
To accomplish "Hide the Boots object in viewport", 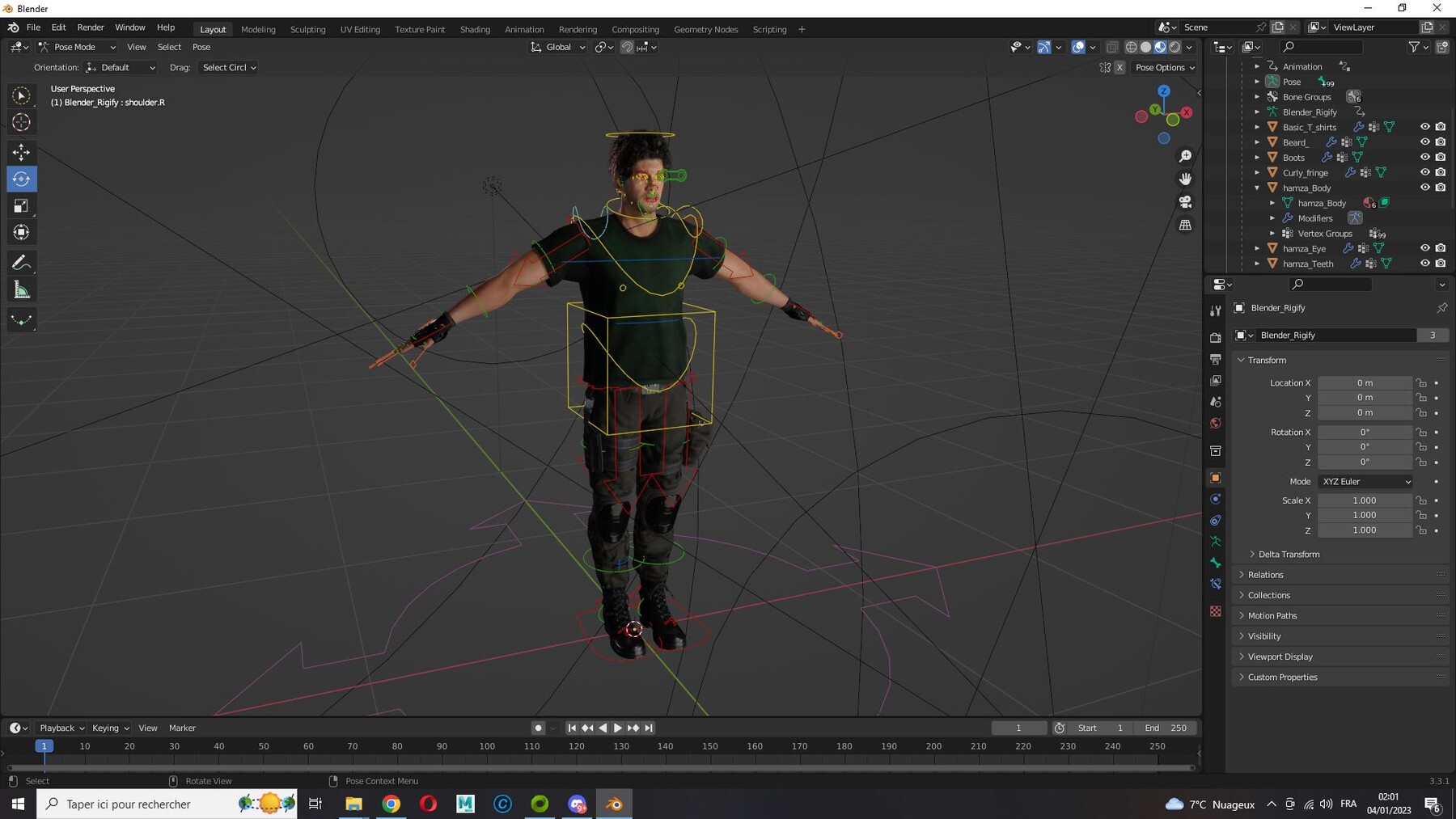I will coord(1424,157).
